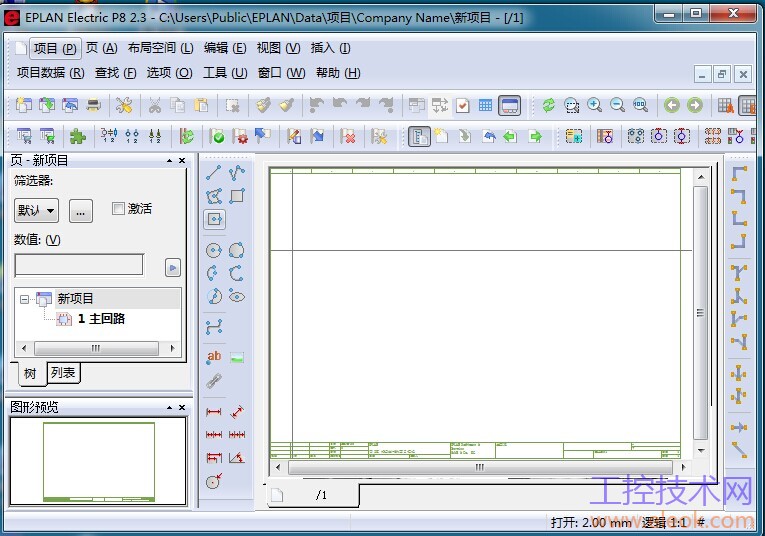Click the zoom out magnifier icon

617,105
